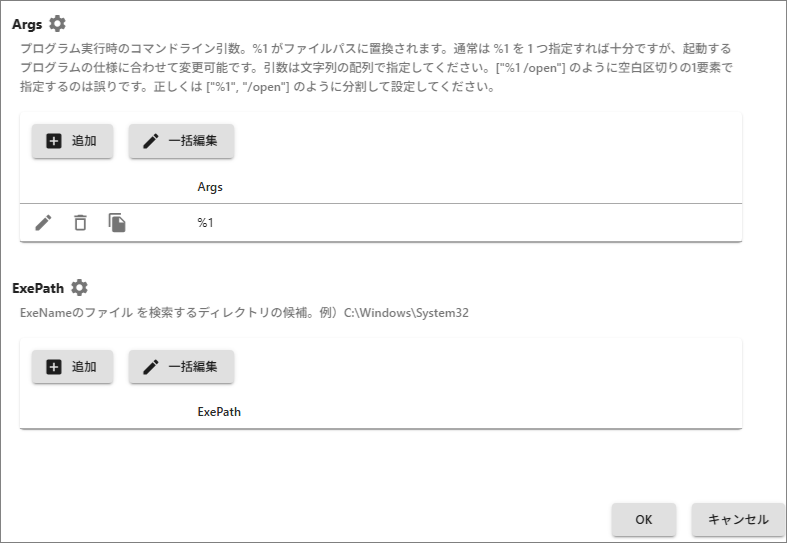Delete the %1 row with the trash icon
This screenshot has height=543, width=787.
(x=80, y=223)
